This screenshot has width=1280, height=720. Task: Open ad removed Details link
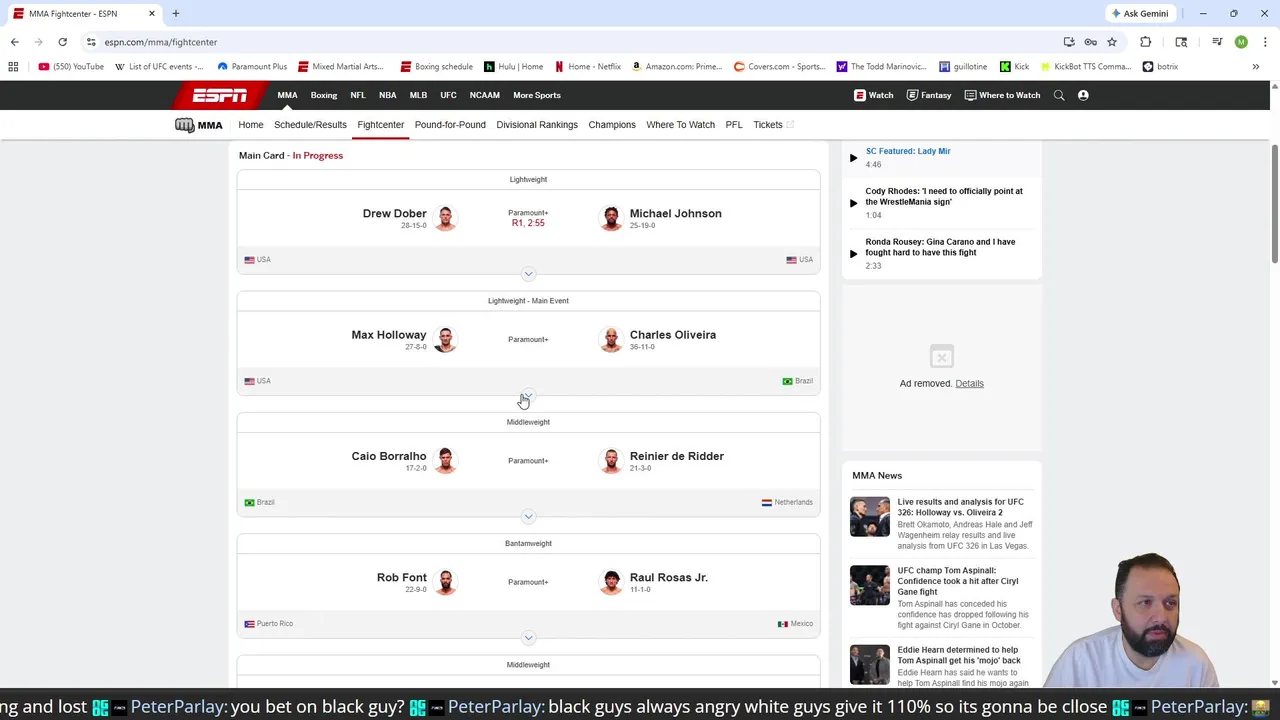pos(969,383)
